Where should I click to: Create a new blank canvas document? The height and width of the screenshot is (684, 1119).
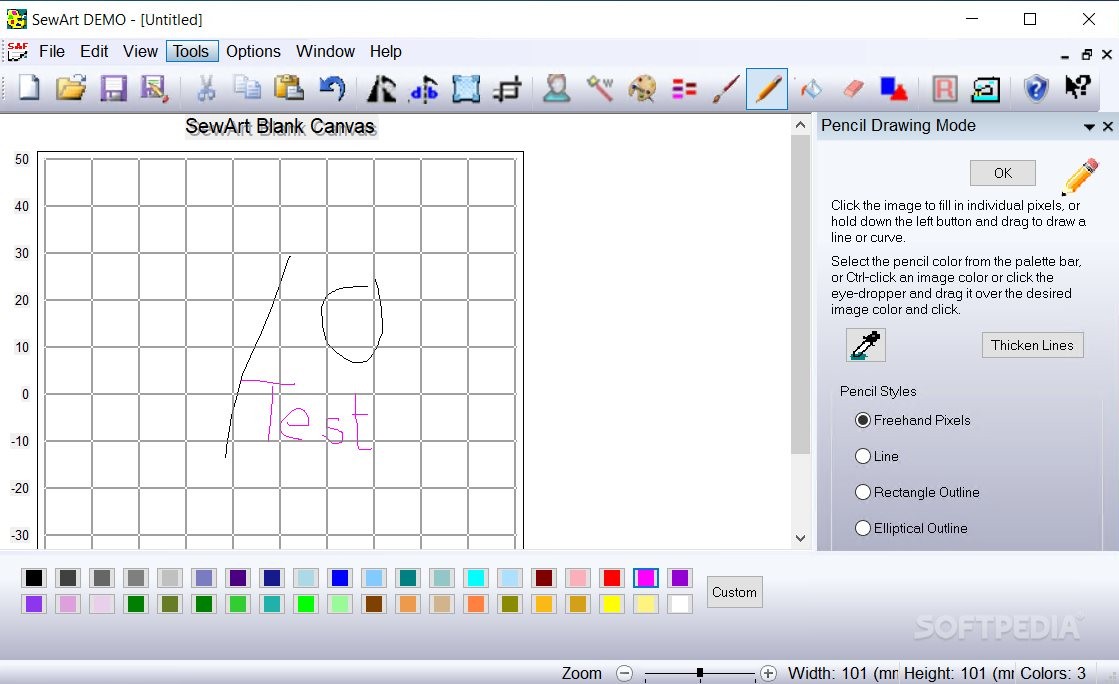(29, 89)
